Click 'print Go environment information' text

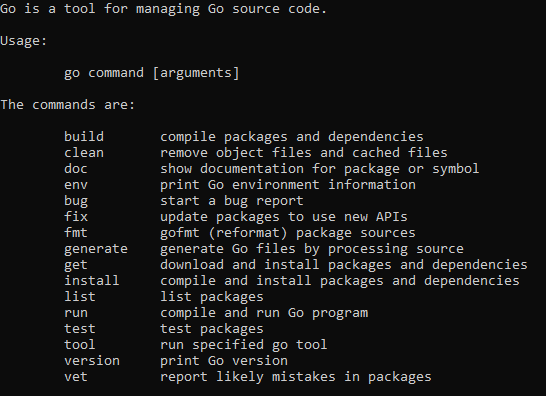[x=288, y=185]
